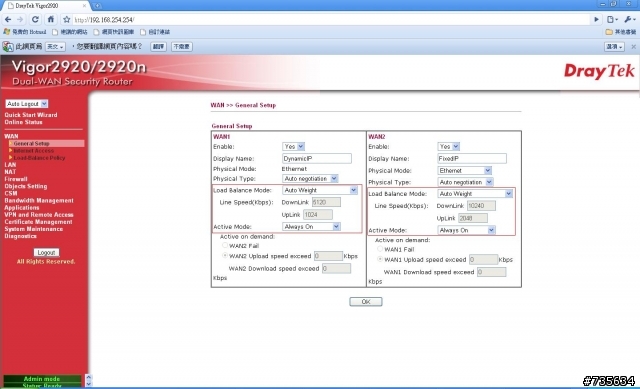Click the decline translation button
Screen dimensions: 640x389
click(182, 47)
